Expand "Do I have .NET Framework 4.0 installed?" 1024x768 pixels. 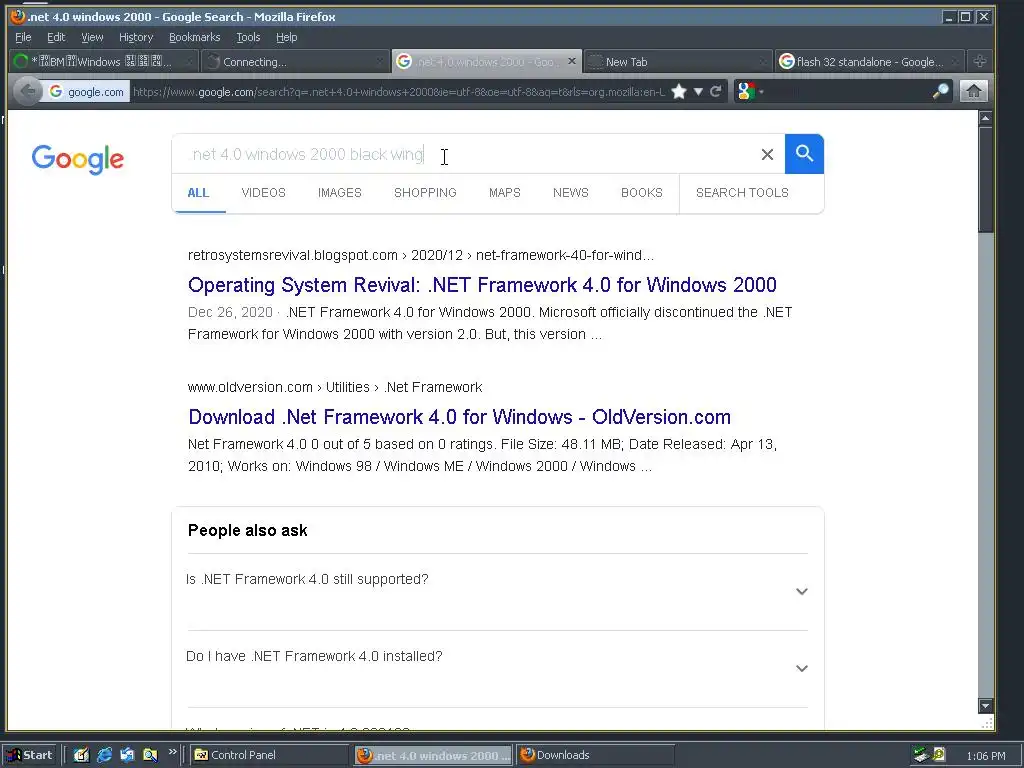pyautogui.click(x=498, y=669)
